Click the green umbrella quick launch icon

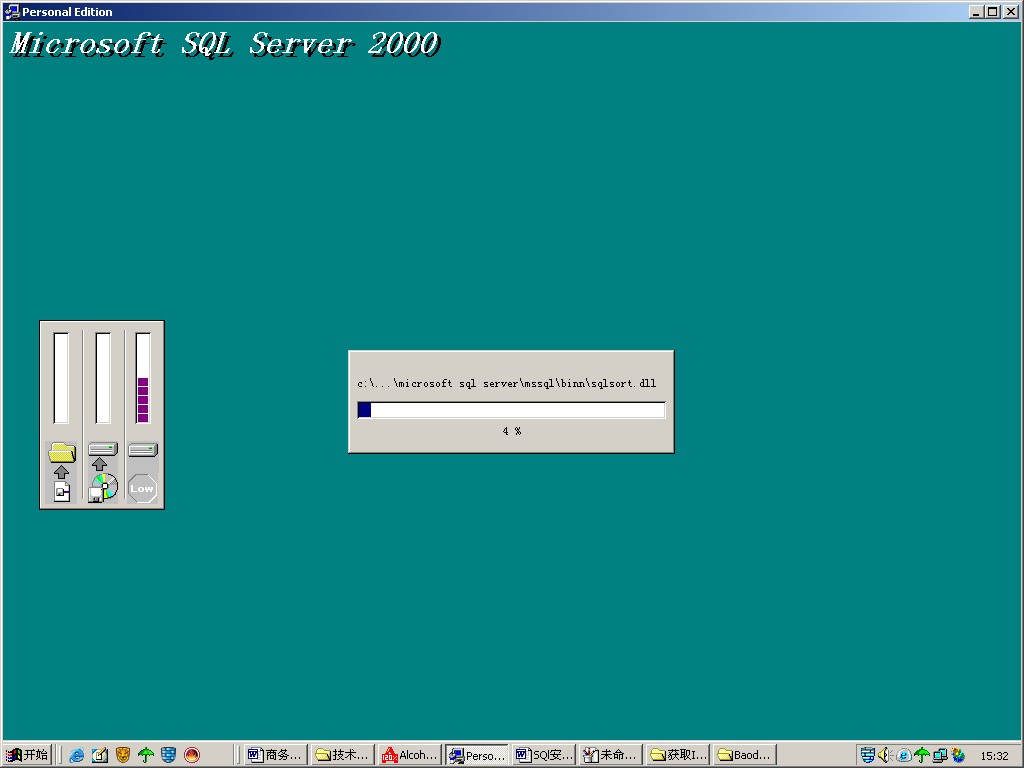point(146,755)
